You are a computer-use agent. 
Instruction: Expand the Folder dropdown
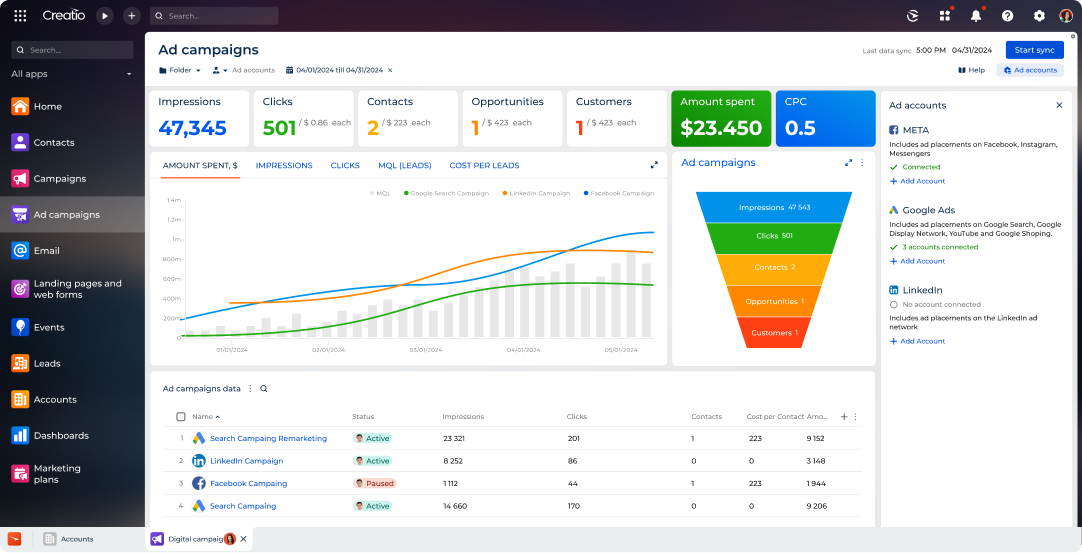(x=180, y=70)
